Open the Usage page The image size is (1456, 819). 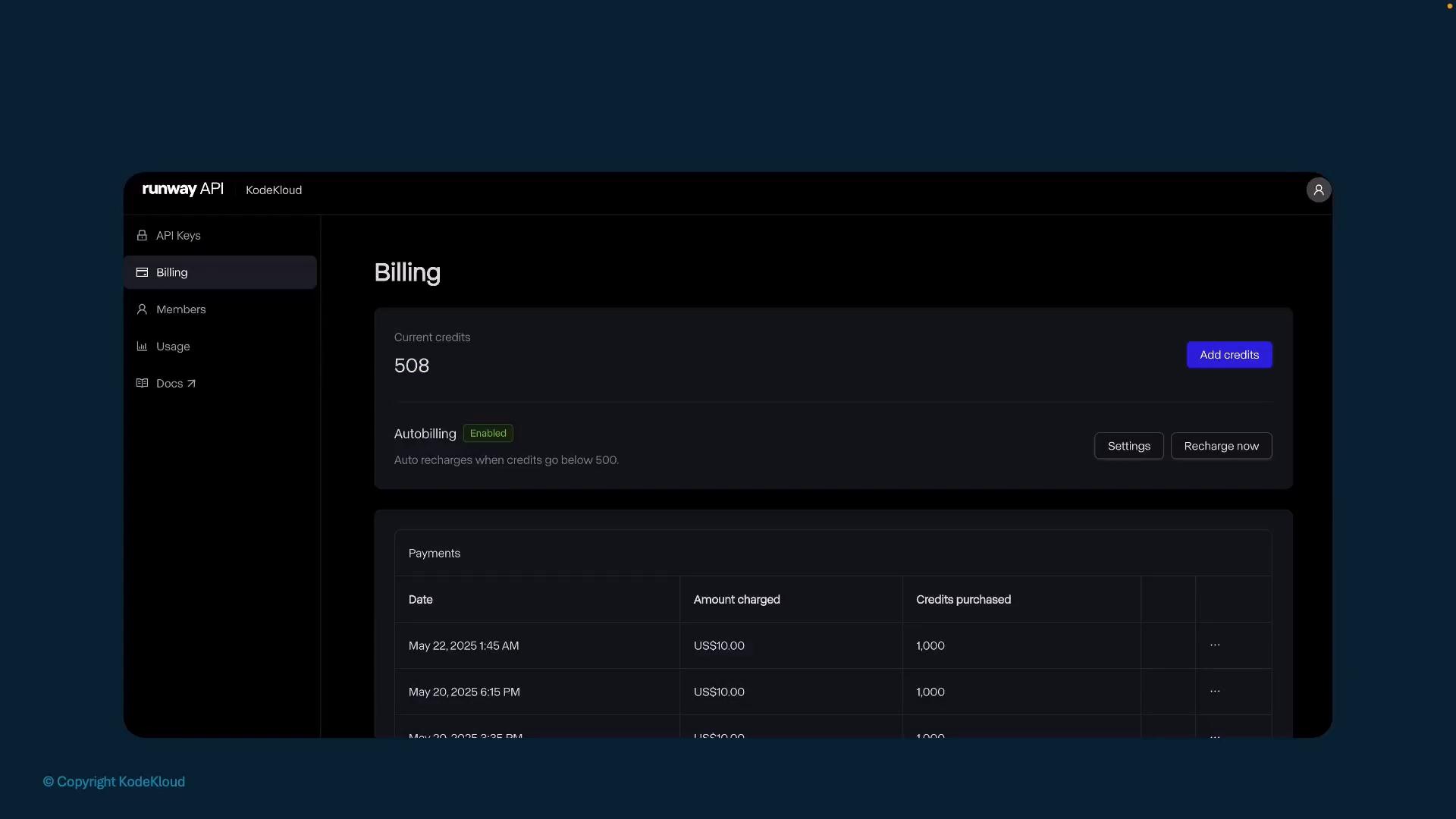pos(220,347)
